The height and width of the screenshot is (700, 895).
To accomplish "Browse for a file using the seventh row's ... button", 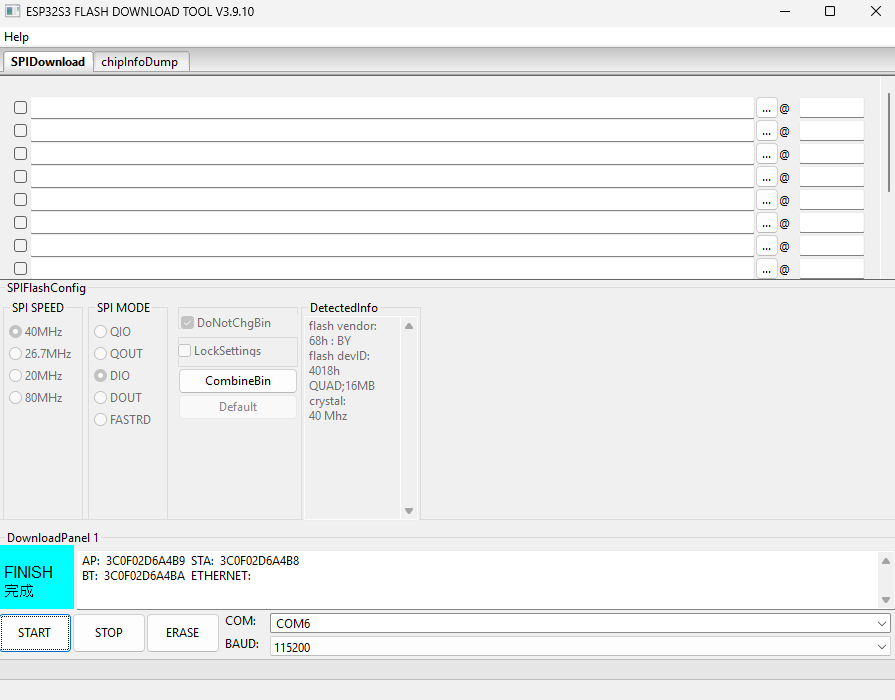I will [x=767, y=246].
